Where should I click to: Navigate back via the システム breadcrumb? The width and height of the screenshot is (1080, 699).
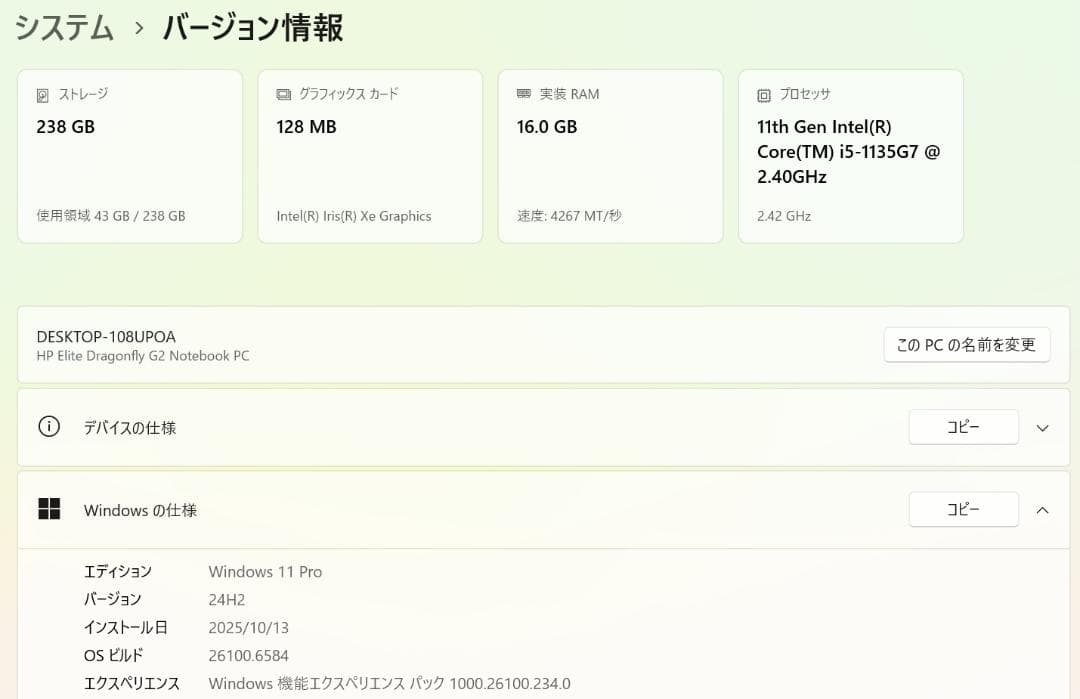click(x=63, y=28)
